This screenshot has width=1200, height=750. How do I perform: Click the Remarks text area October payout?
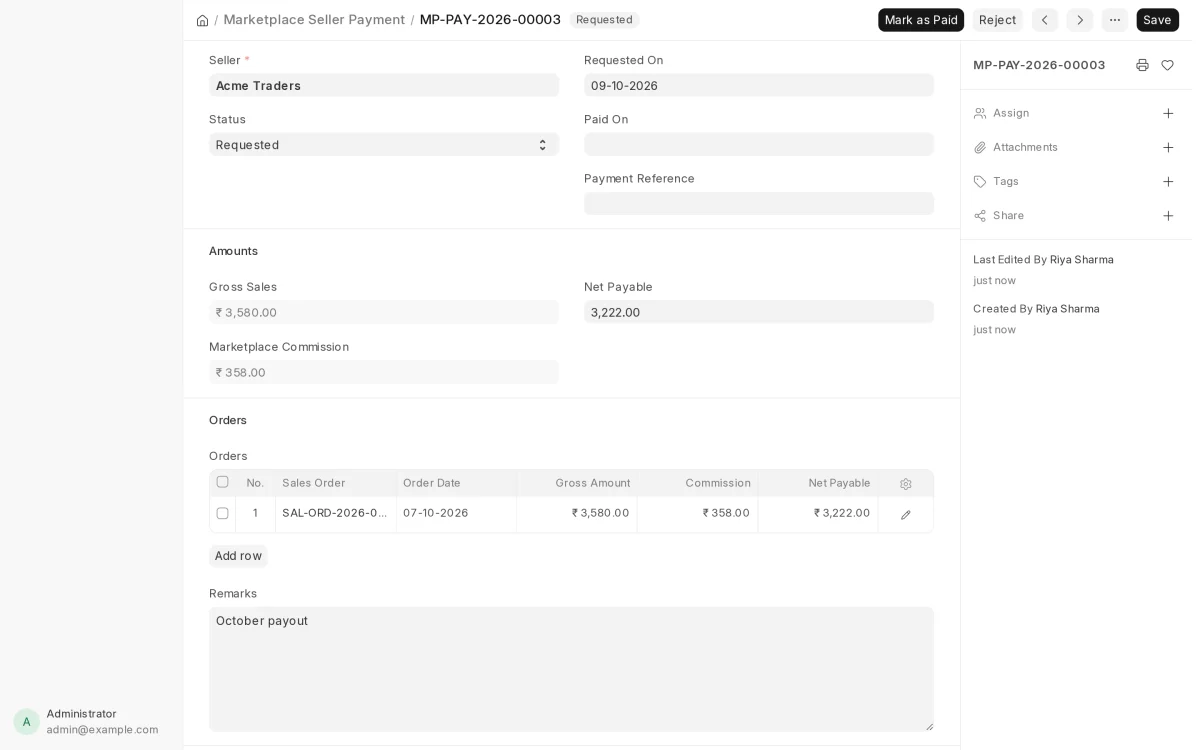point(571,669)
